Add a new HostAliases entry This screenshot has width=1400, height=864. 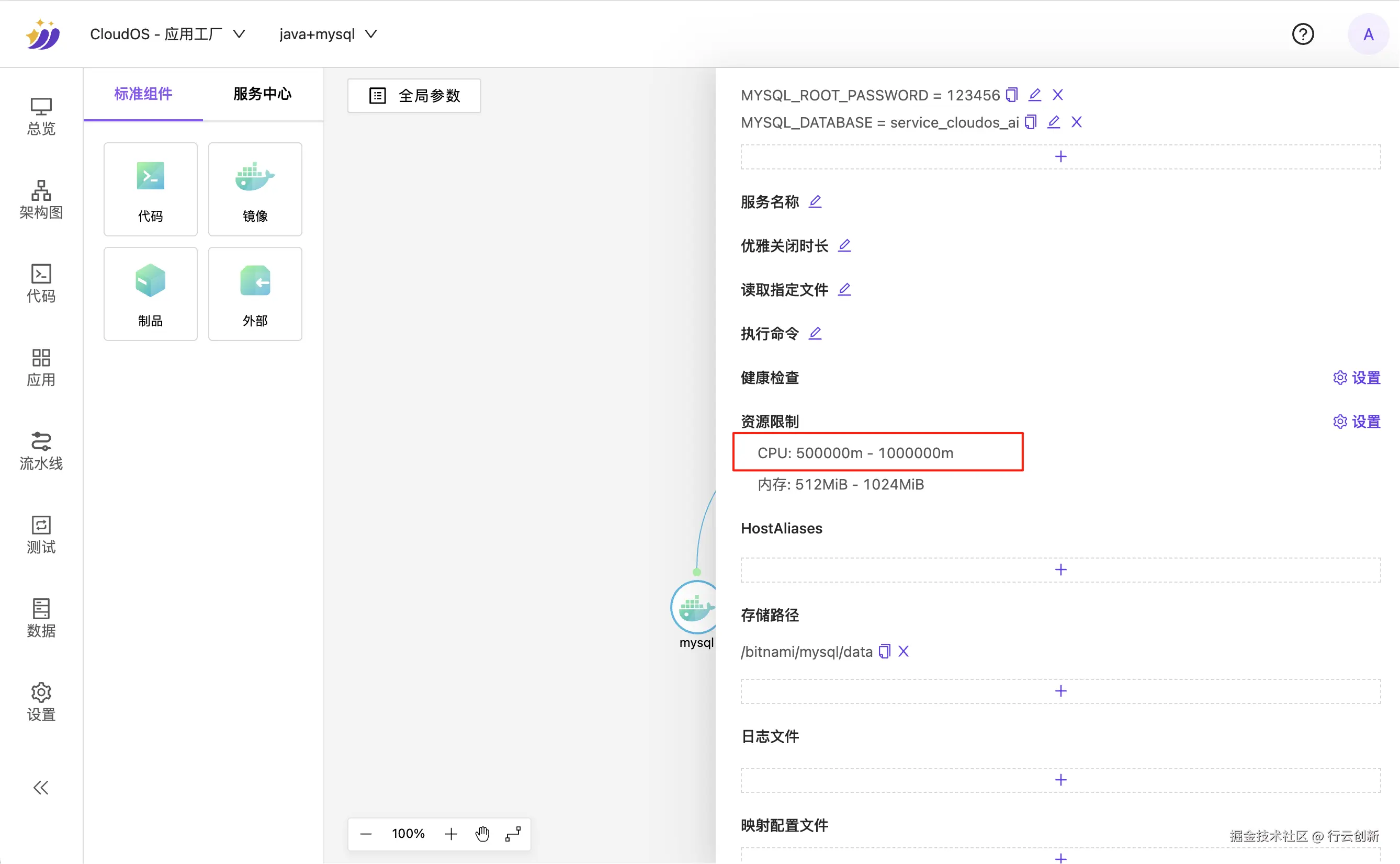coord(1060,570)
